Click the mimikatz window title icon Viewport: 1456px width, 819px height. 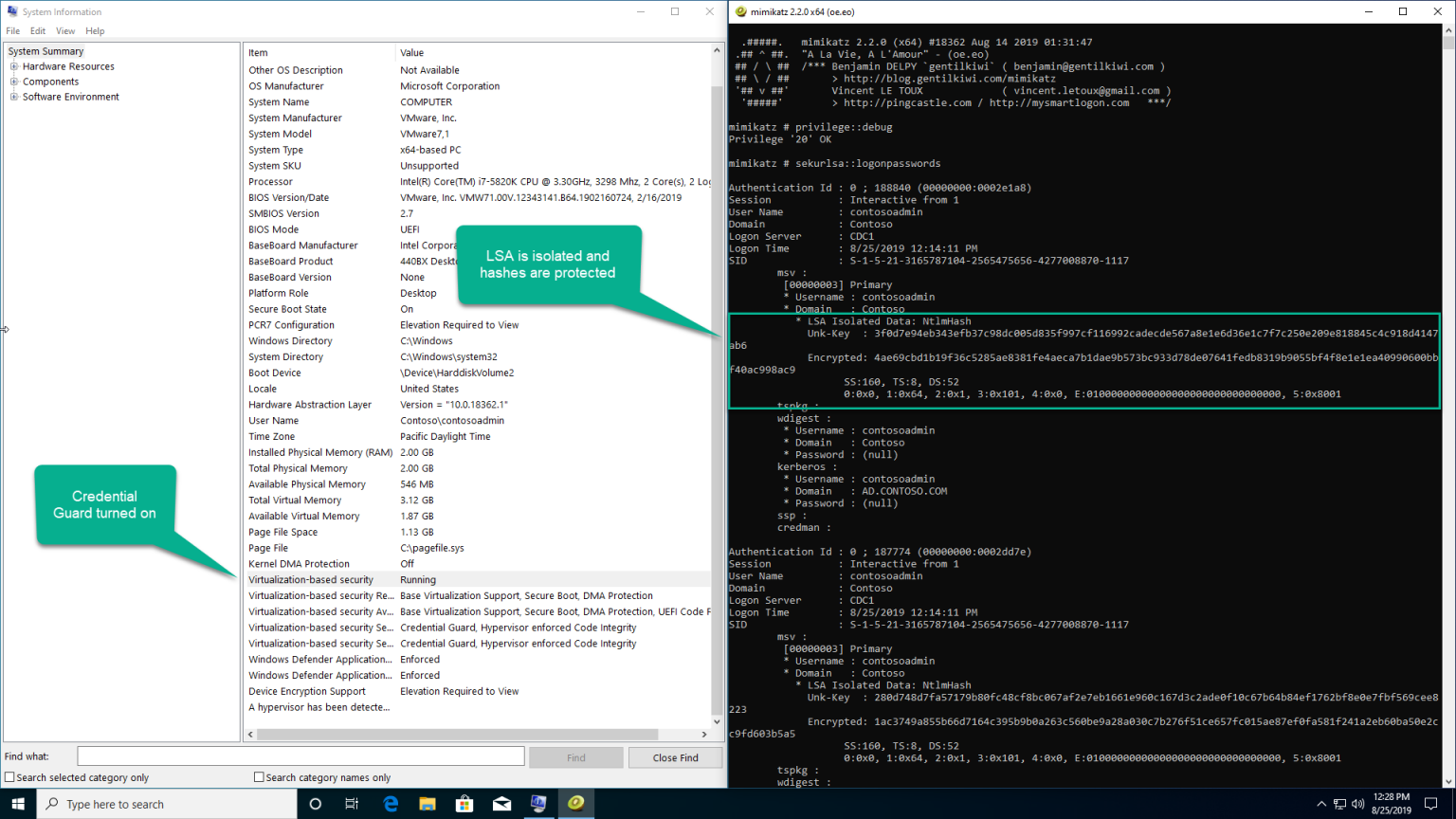(x=740, y=12)
